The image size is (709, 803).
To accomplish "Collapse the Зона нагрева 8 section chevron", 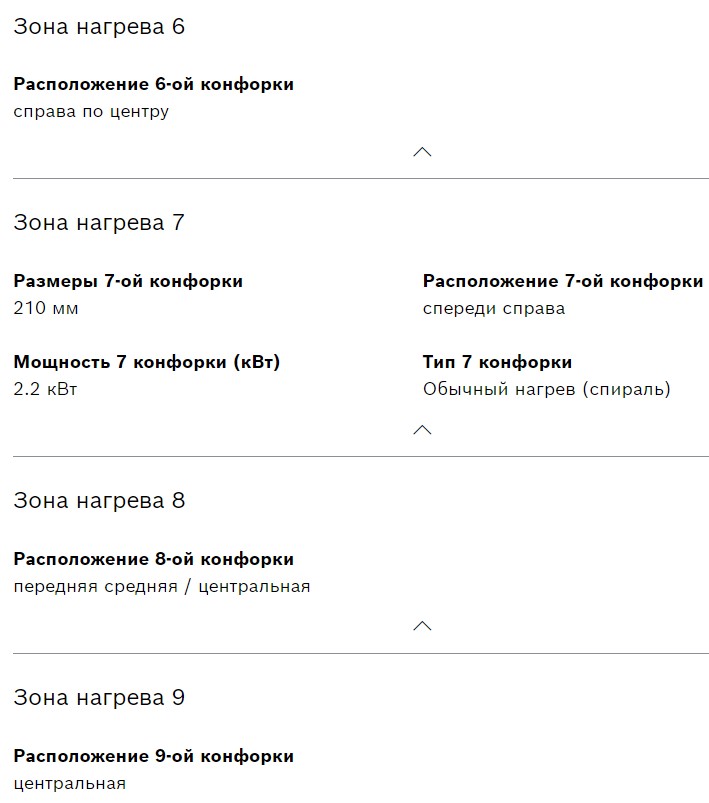I will pyautogui.click(x=422, y=626).
